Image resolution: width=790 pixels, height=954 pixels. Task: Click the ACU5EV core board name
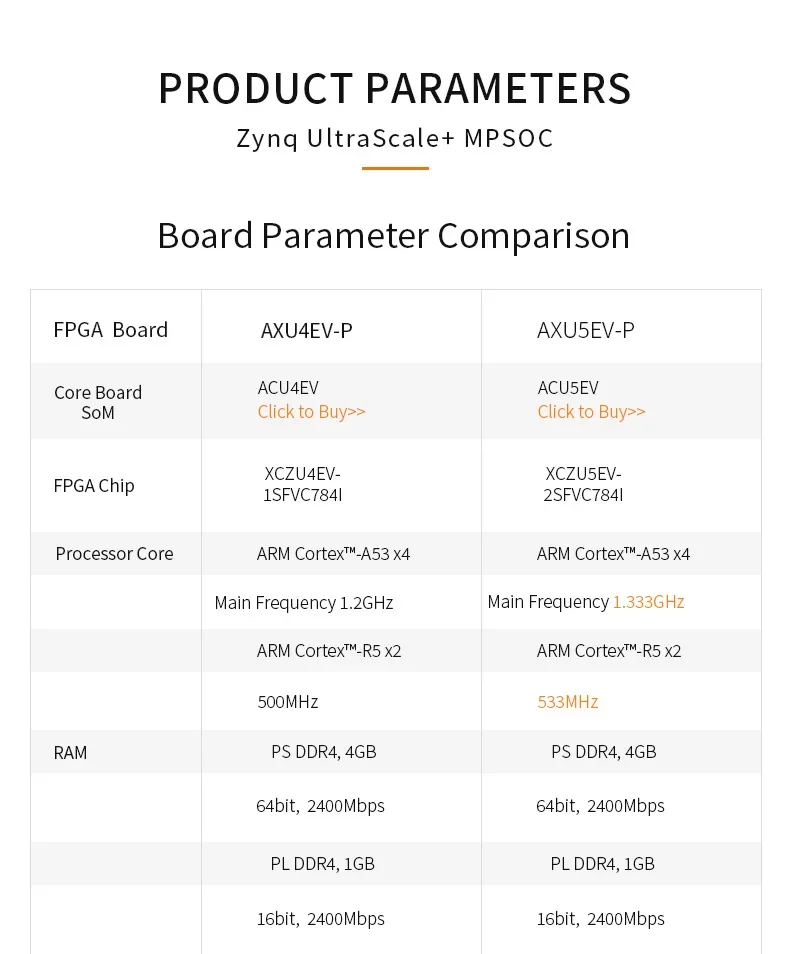tap(568, 388)
